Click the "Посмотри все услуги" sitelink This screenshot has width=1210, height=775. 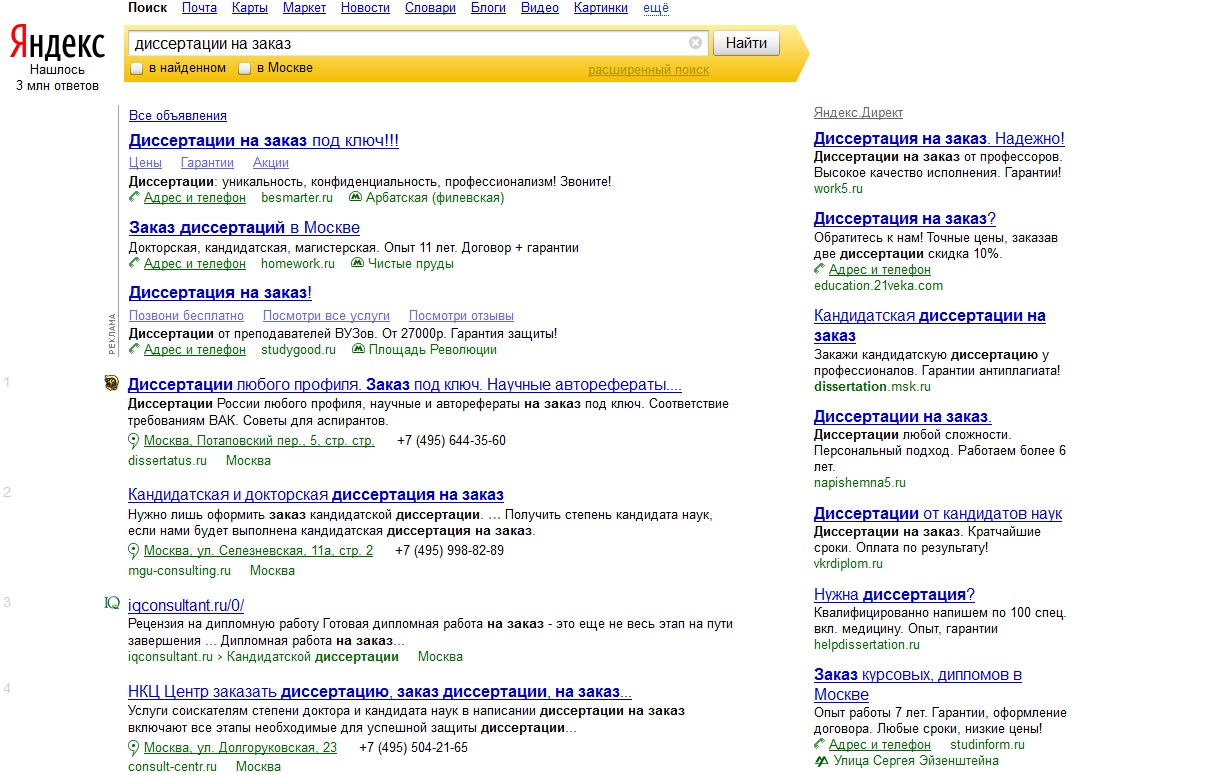click(x=326, y=315)
